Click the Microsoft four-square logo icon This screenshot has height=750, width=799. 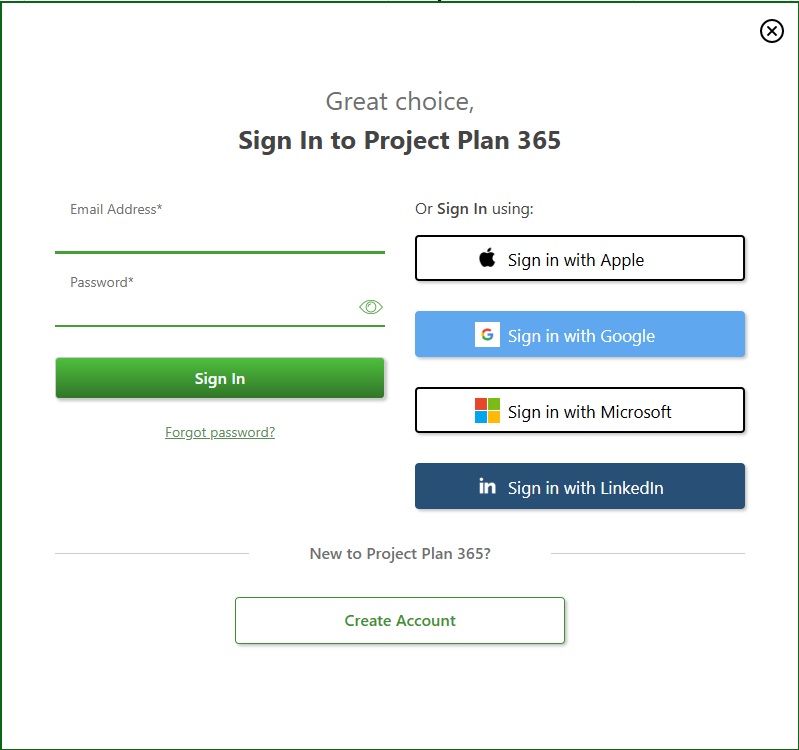point(487,411)
